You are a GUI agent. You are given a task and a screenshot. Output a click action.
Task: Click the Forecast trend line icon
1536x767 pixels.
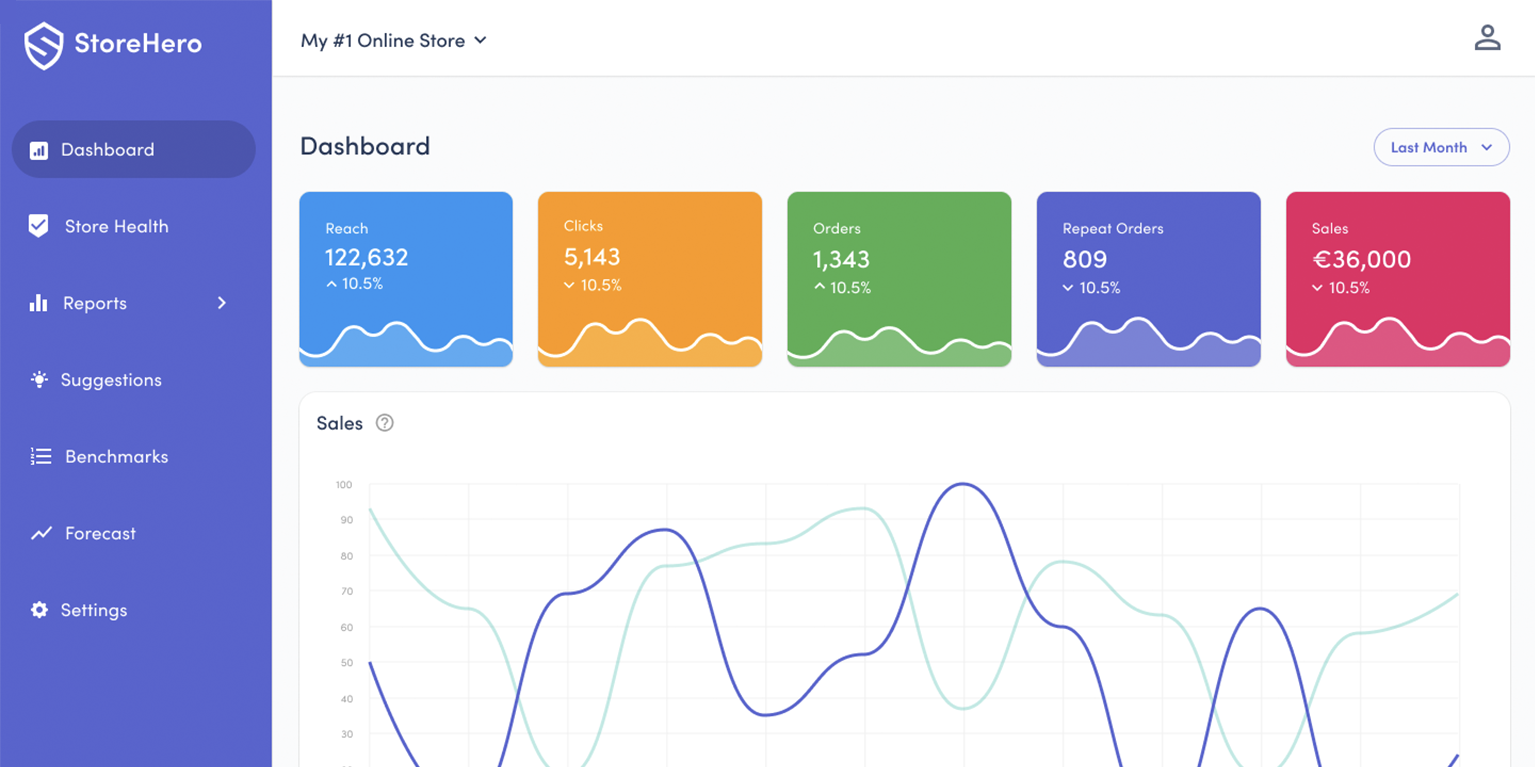point(41,534)
